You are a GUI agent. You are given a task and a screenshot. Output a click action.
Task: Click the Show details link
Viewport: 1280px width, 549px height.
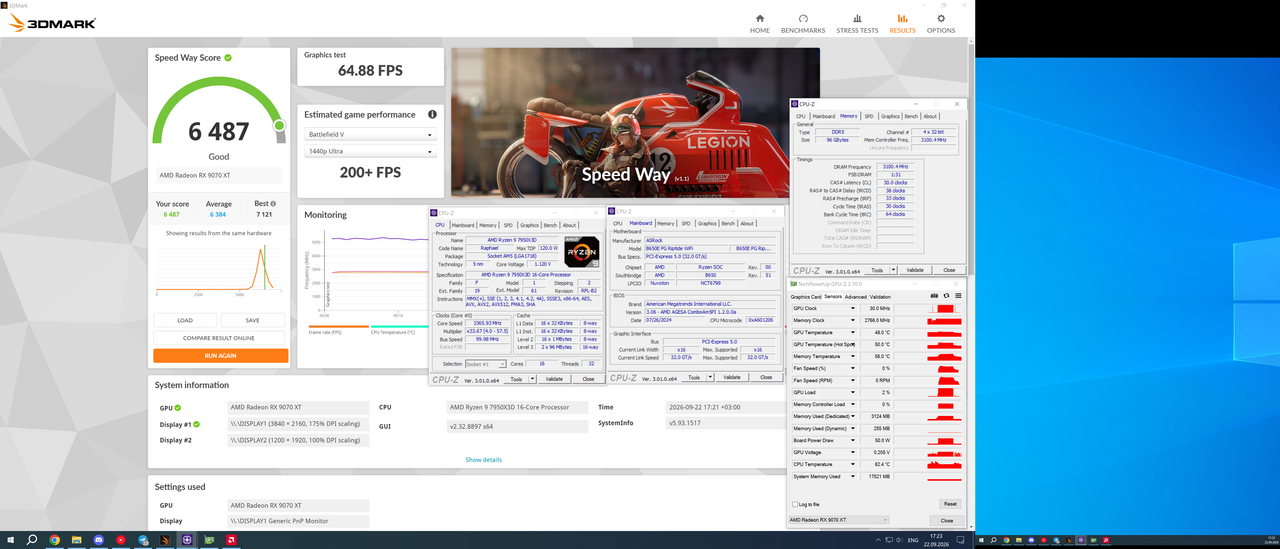pos(484,459)
